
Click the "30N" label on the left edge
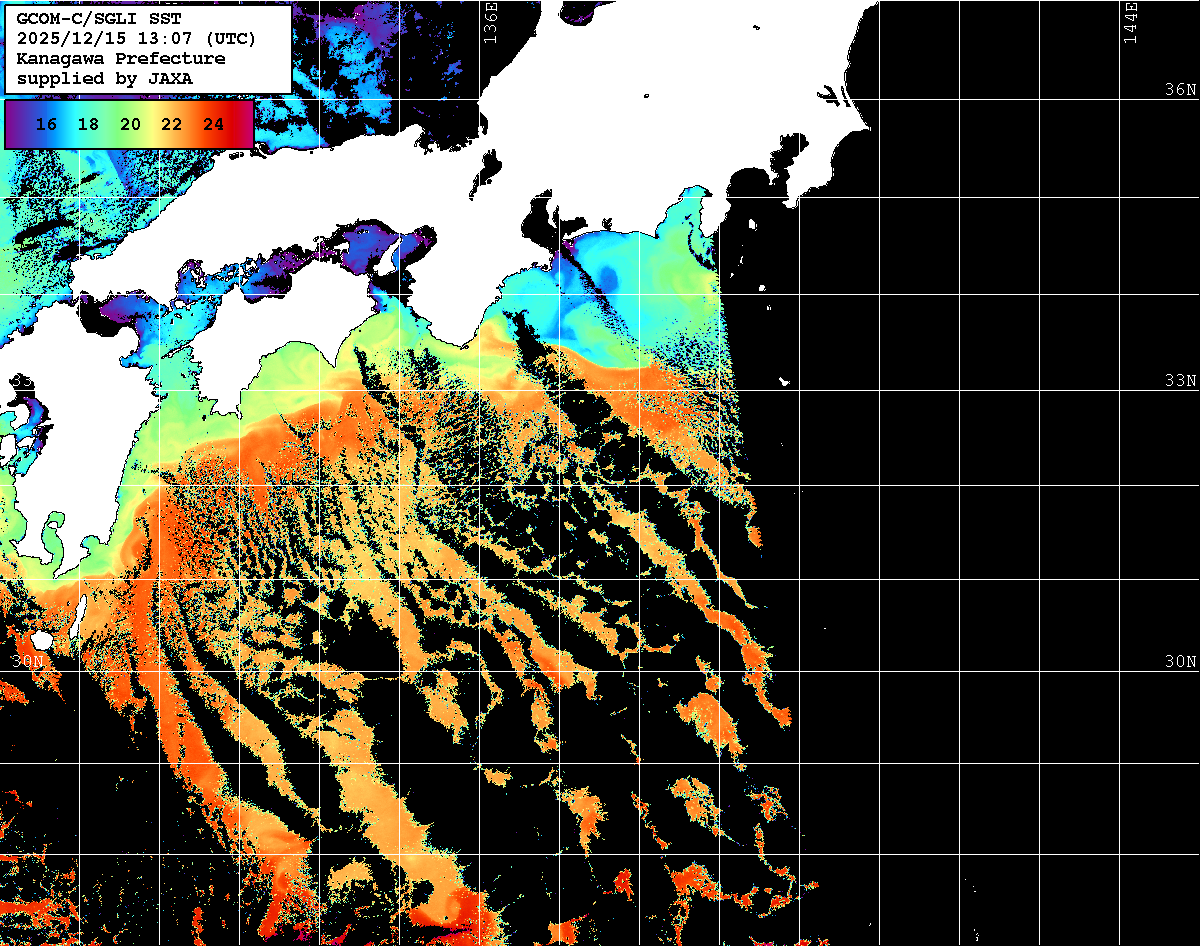pos(28,662)
